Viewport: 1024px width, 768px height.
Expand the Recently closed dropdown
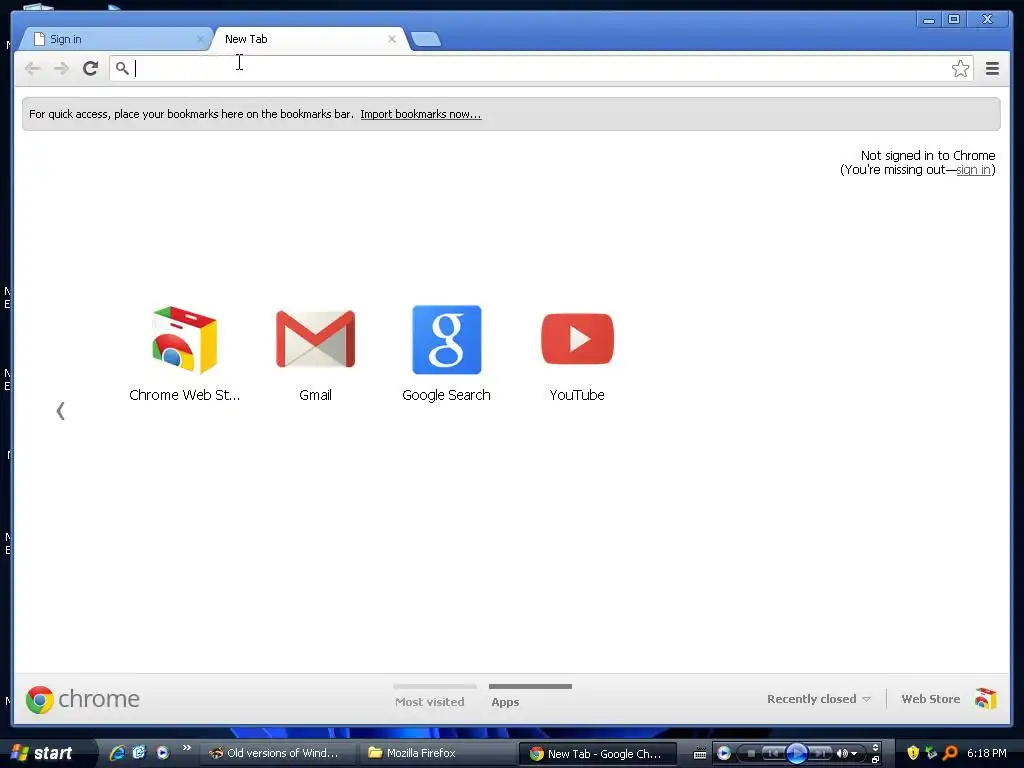(x=819, y=699)
